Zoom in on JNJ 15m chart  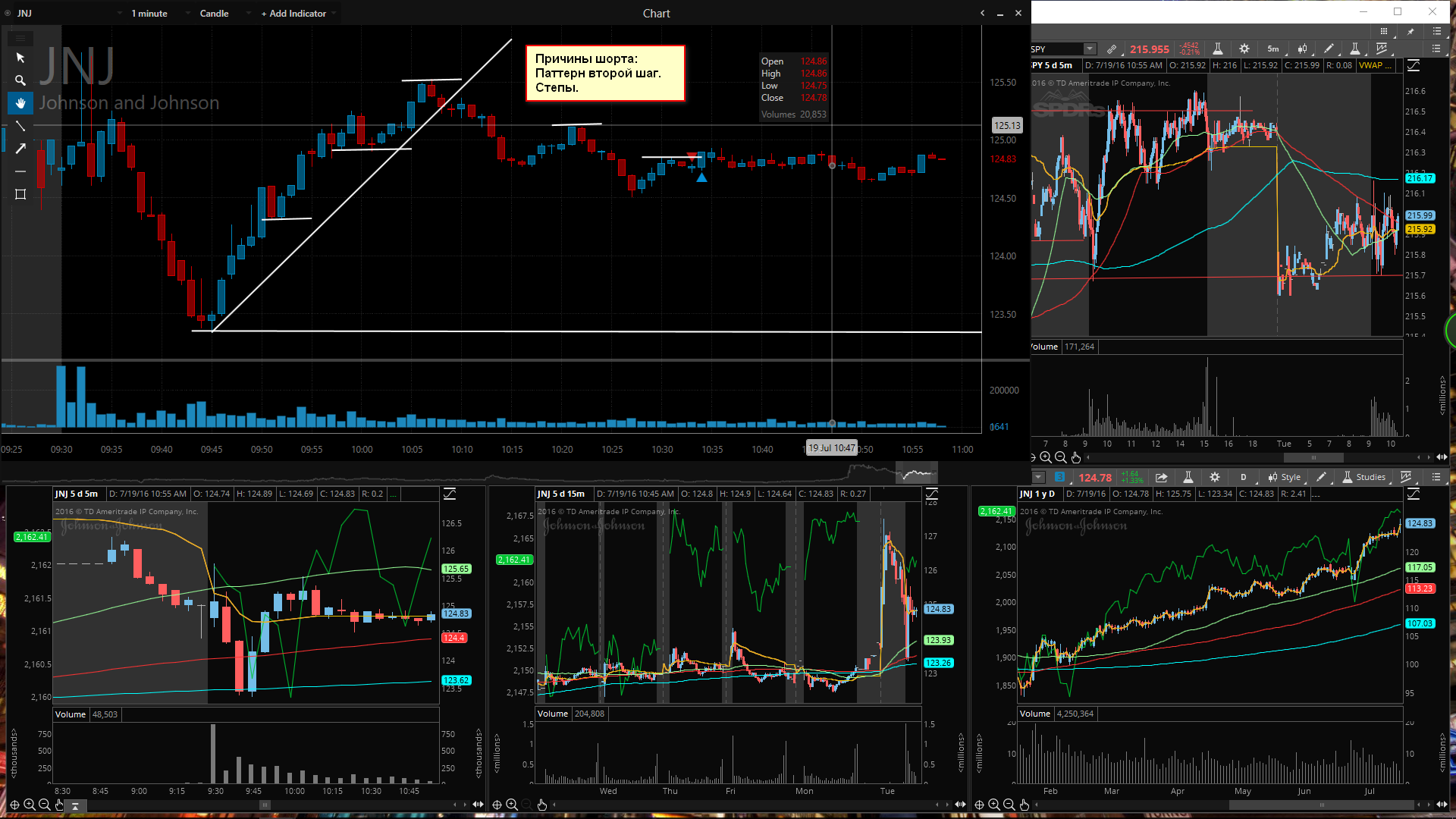(512, 805)
